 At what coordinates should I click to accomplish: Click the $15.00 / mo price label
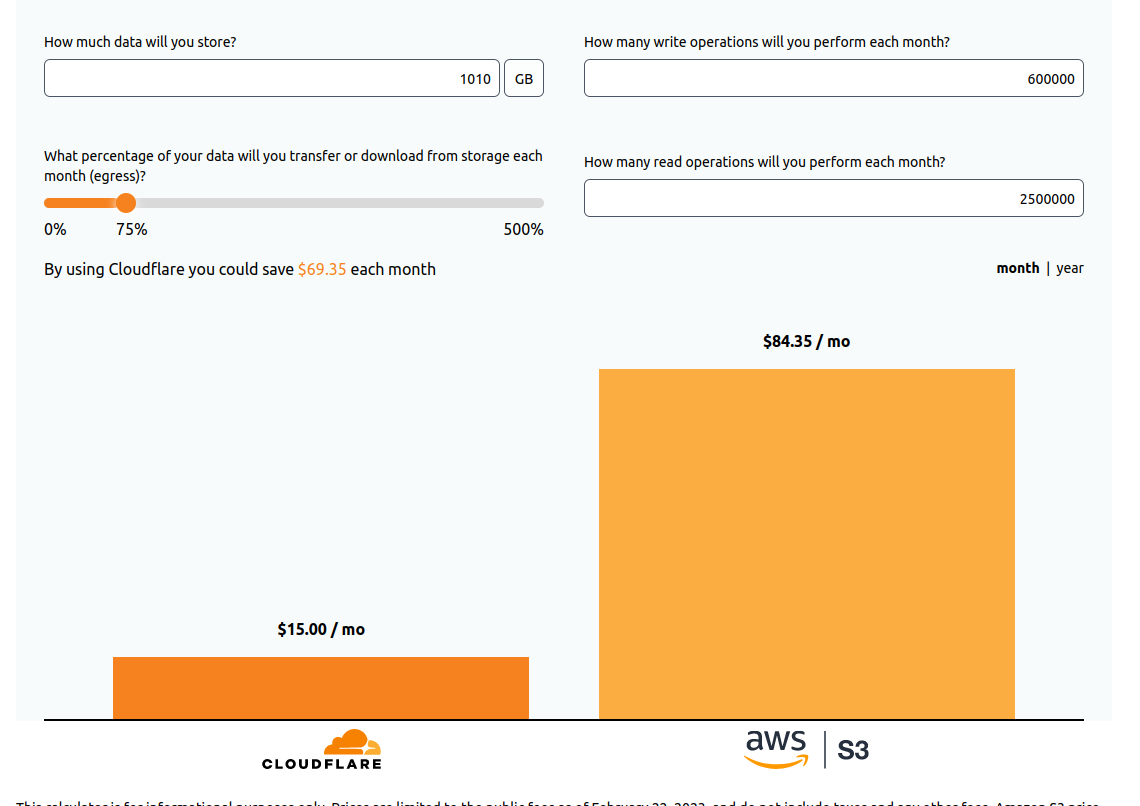[x=321, y=629]
